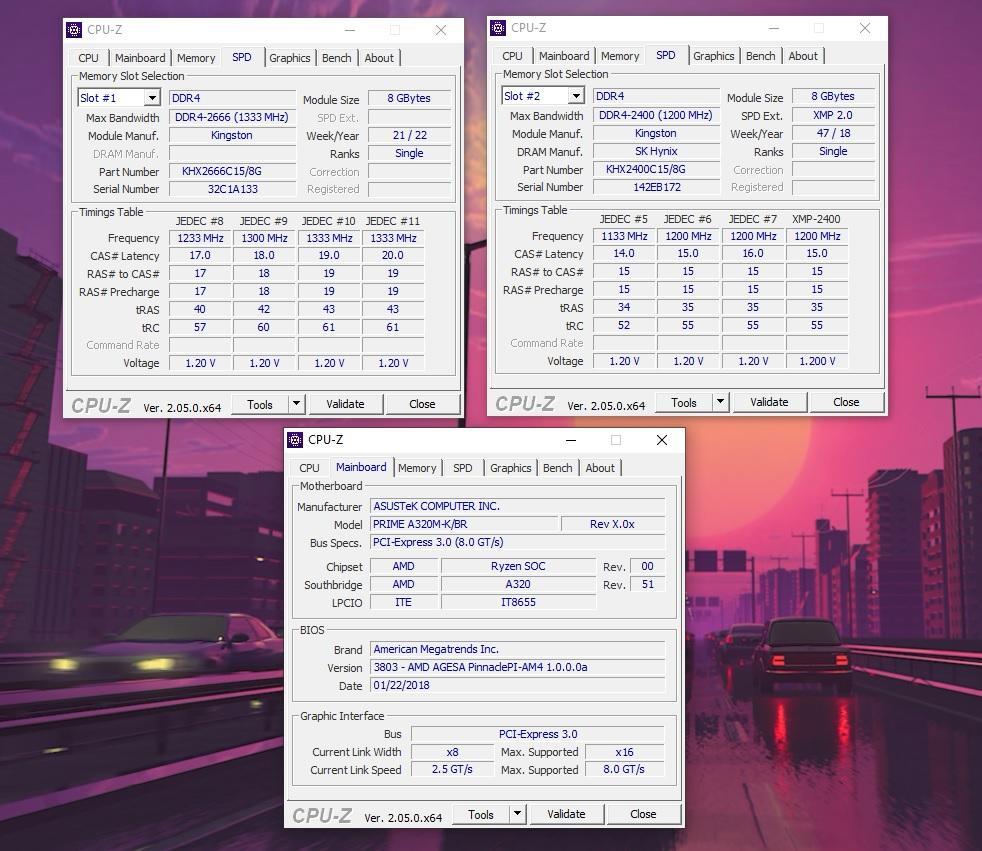
Task: Open Bench tab in Motherboard window
Action: [557, 468]
